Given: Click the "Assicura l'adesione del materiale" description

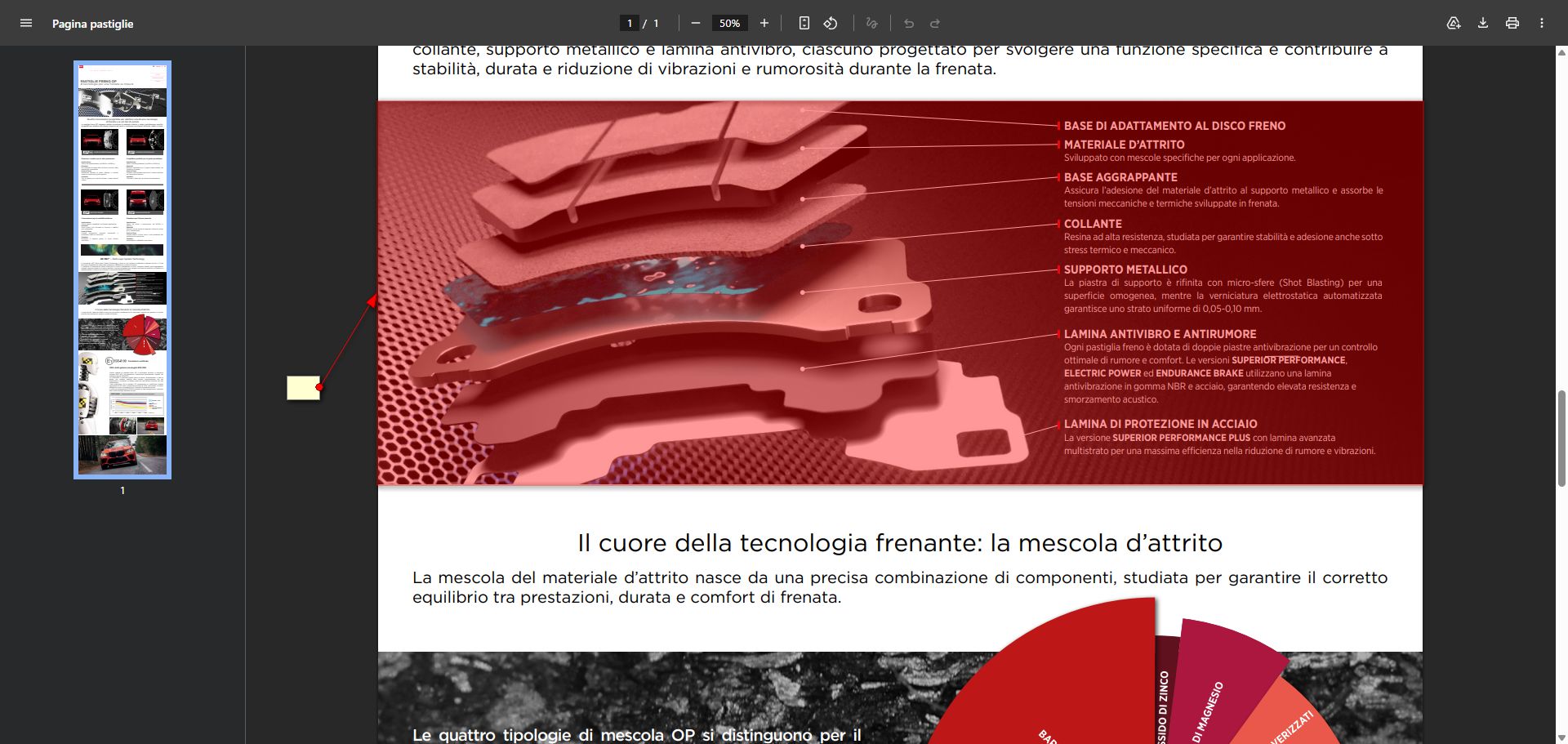Looking at the screenshot, I should [1223, 197].
